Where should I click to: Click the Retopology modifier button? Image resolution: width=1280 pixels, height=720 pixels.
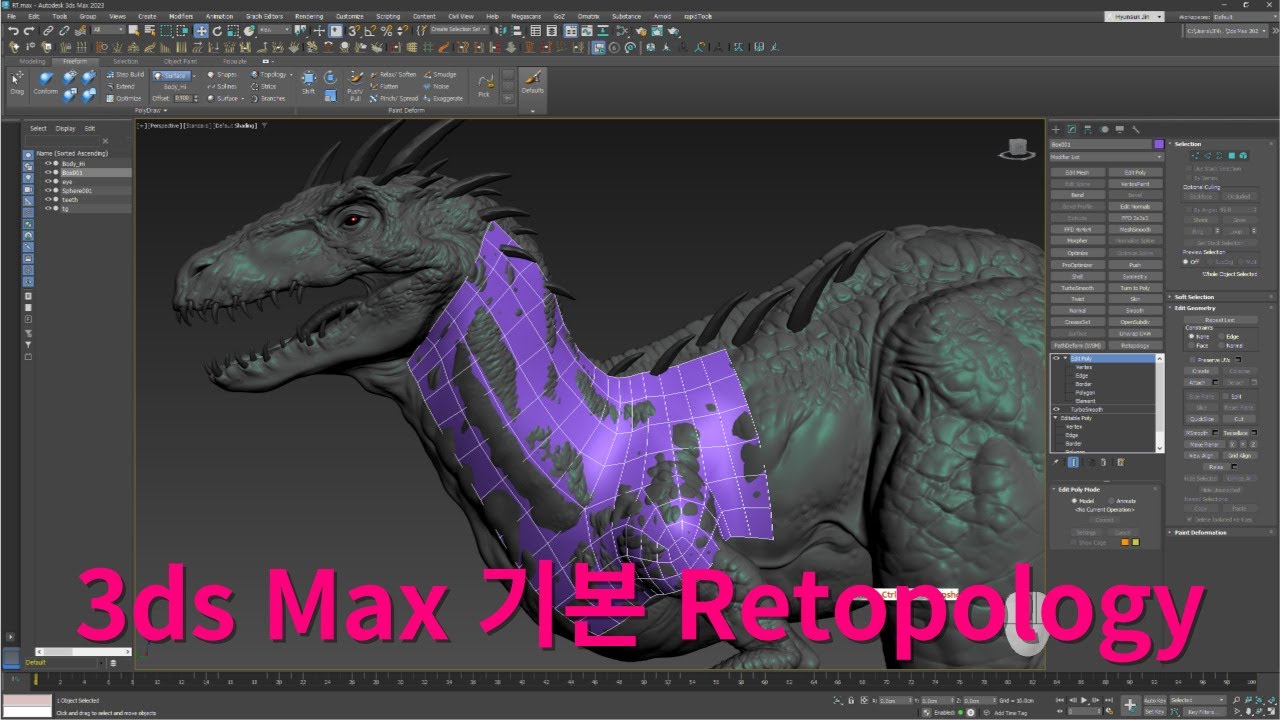[x=1135, y=345]
